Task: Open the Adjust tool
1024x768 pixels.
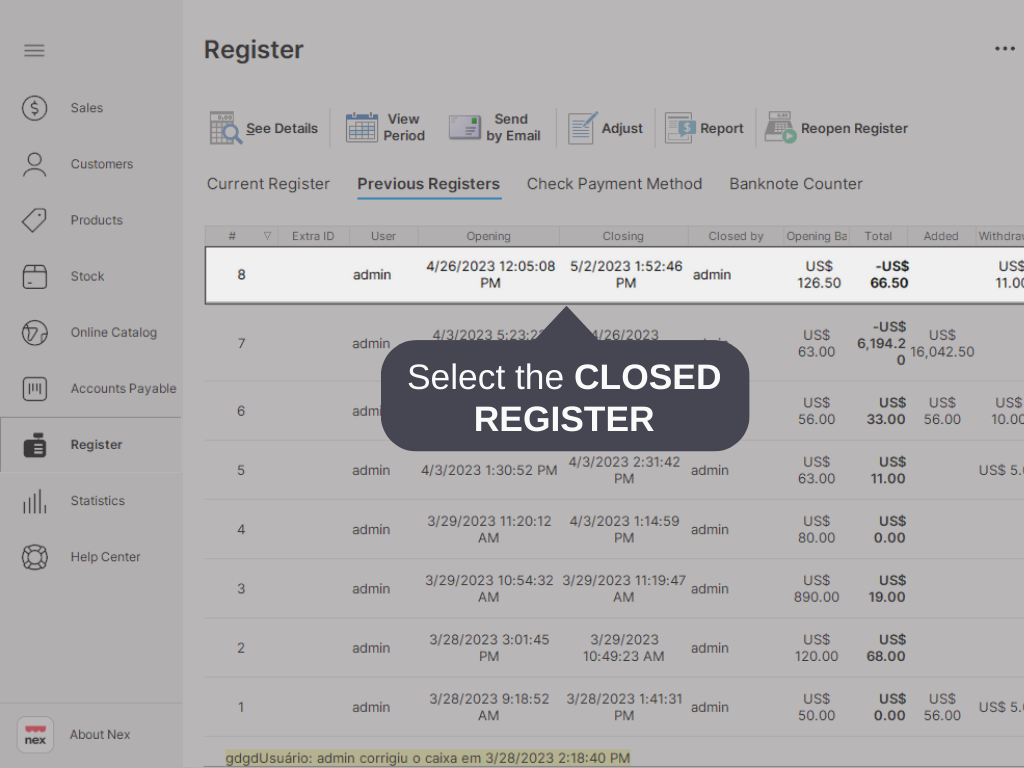Action: [x=606, y=127]
